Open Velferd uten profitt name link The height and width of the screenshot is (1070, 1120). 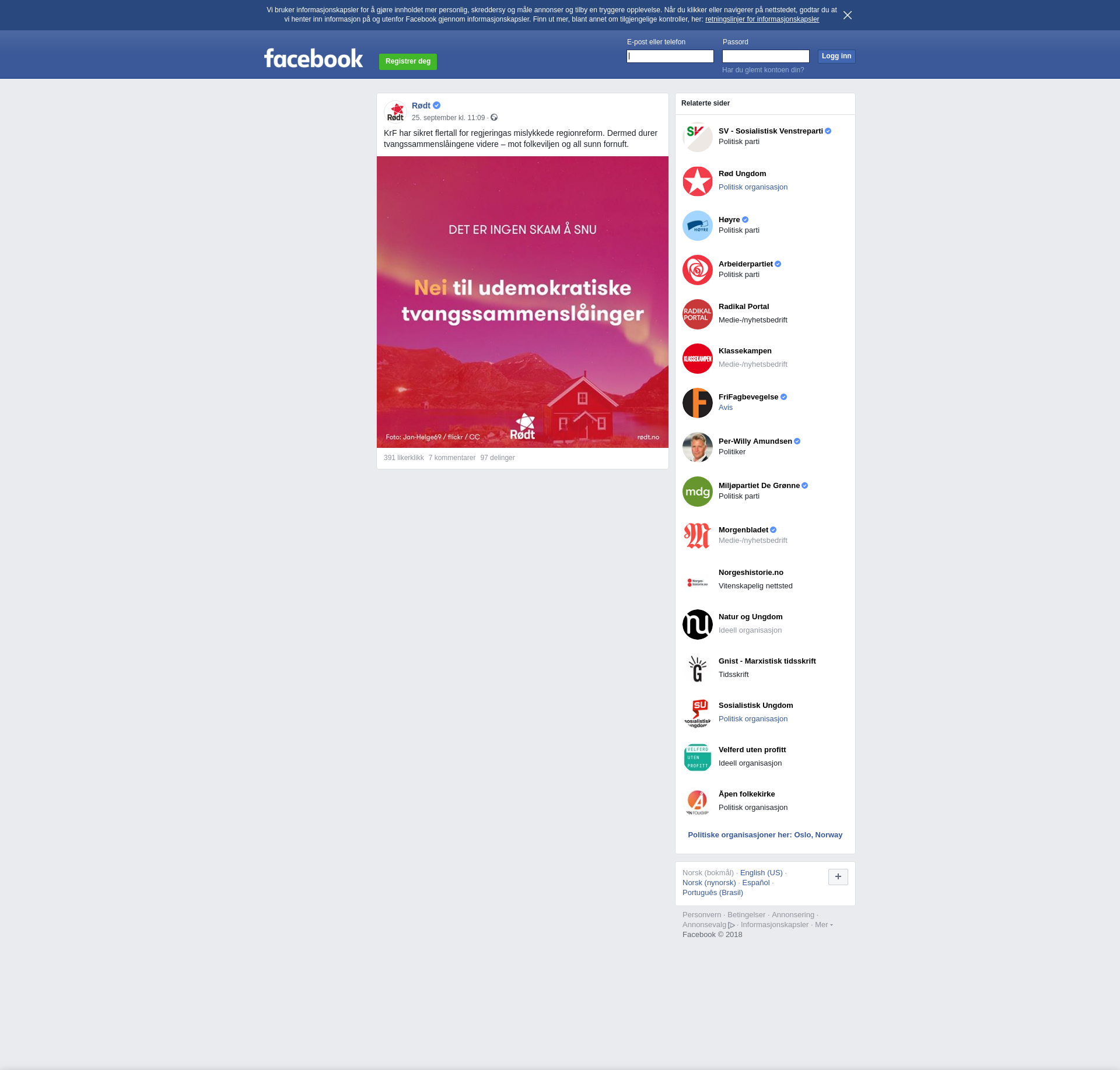pos(752,750)
